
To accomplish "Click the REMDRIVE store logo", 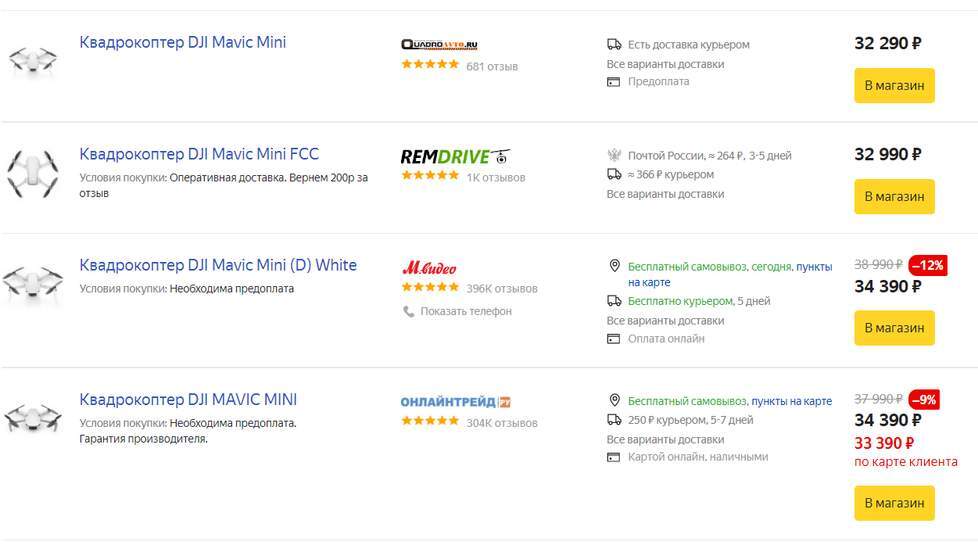I will tap(454, 156).
